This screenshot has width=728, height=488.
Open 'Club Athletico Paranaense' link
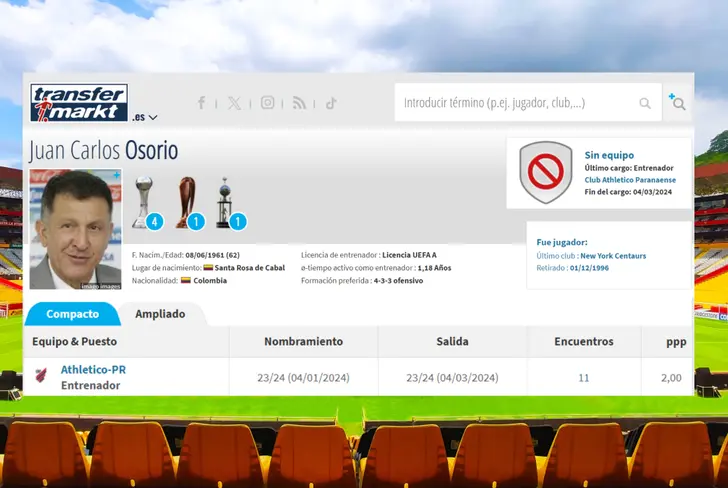630,180
